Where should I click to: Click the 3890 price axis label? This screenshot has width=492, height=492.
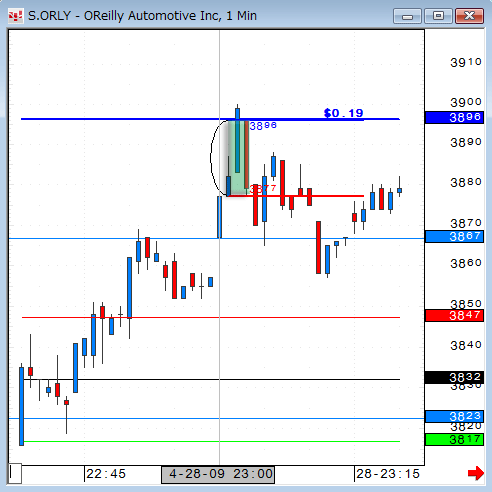466,142
